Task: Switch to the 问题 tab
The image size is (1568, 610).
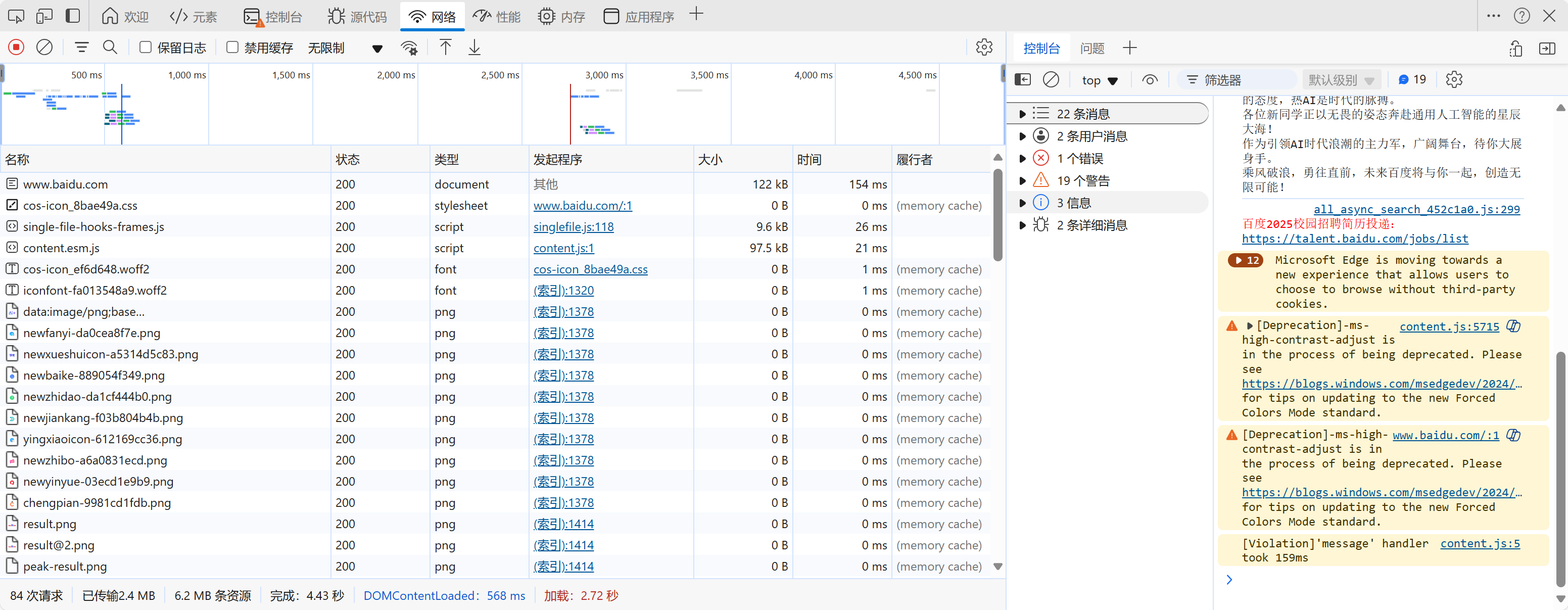Action: coord(1092,48)
